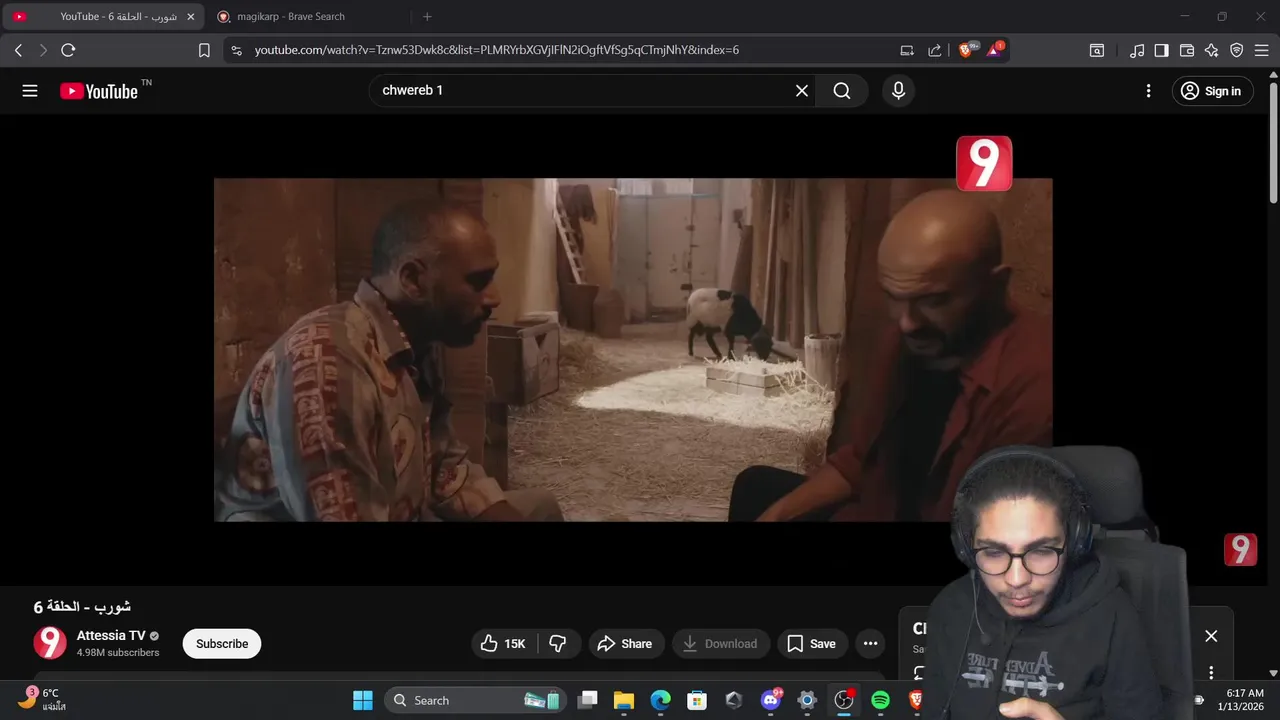Open Brave Shields lion icon
1280x720 pixels.
pyautogui.click(x=967, y=50)
